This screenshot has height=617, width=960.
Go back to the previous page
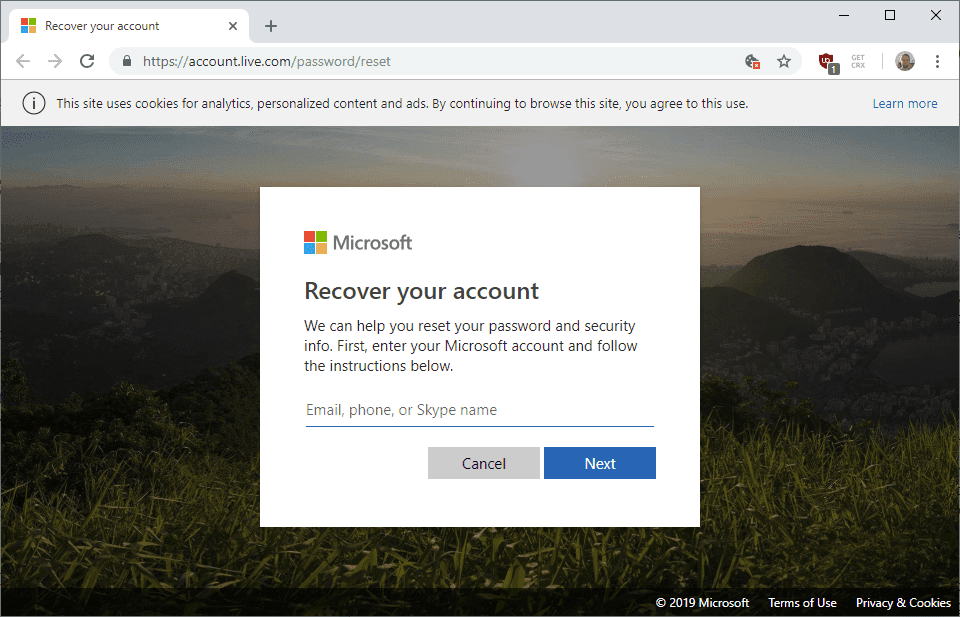pyautogui.click(x=23, y=62)
